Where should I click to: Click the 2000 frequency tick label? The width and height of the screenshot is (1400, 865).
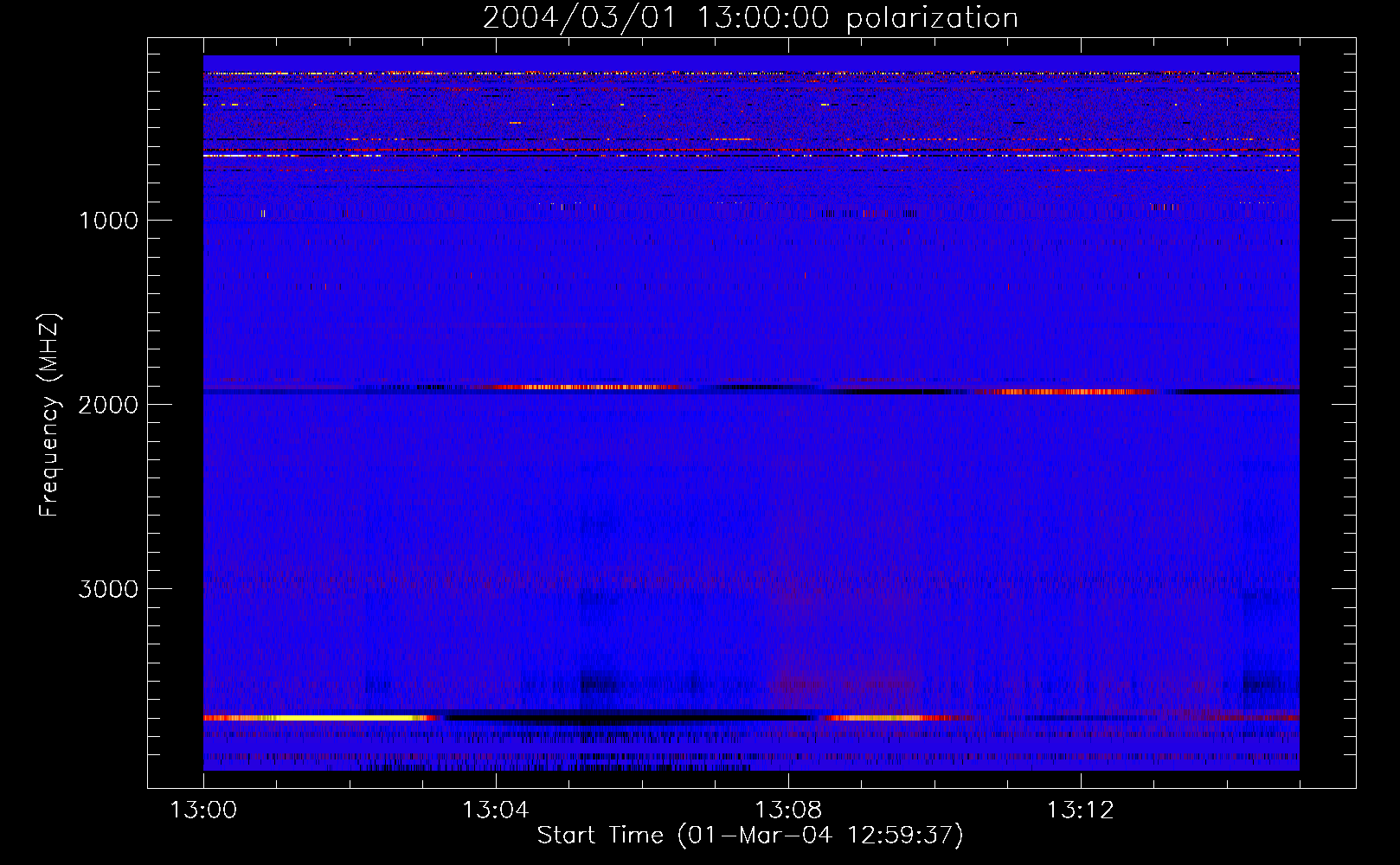(x=108, y=405)
